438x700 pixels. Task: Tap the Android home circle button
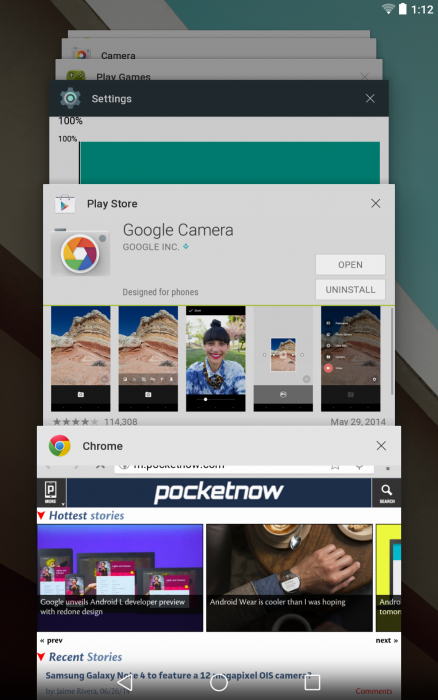click(219, 682)
